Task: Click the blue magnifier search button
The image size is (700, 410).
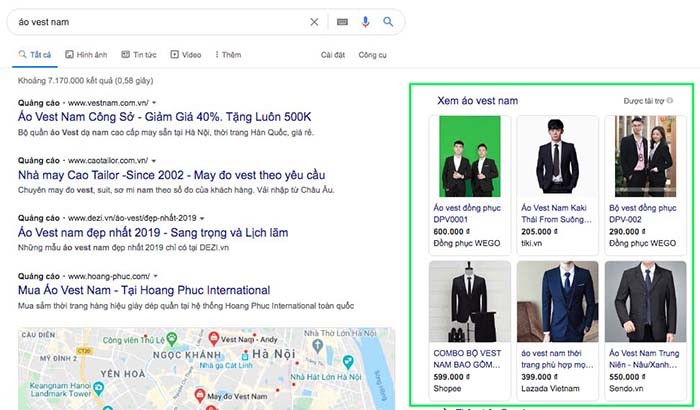Action: [388, 22]
